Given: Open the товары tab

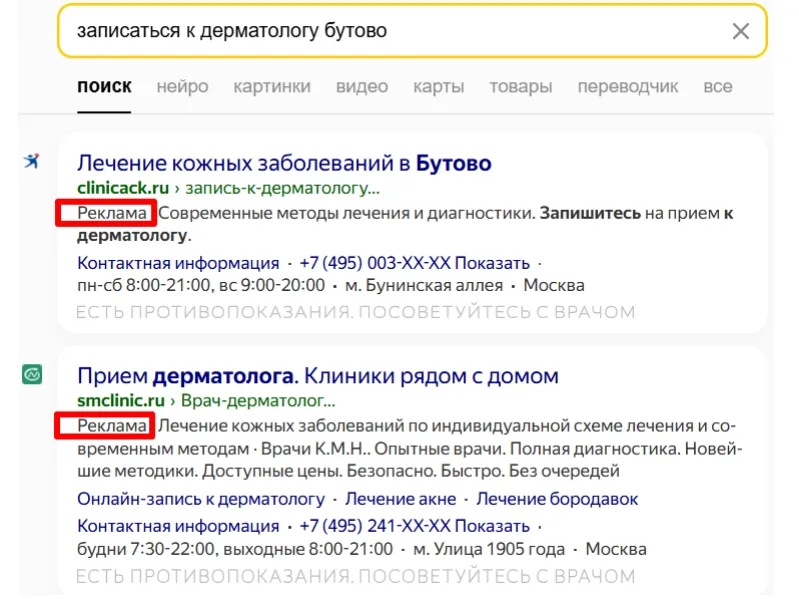Looking at the screenshot, I should (x=521, y=87).
